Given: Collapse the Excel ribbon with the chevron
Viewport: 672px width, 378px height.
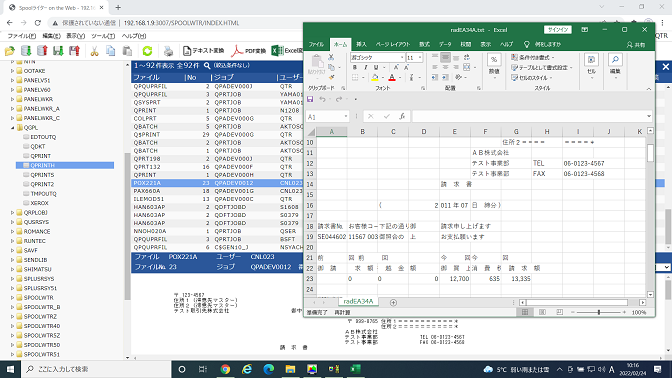Looking at the screenshot, I should [x=648, y=89].
